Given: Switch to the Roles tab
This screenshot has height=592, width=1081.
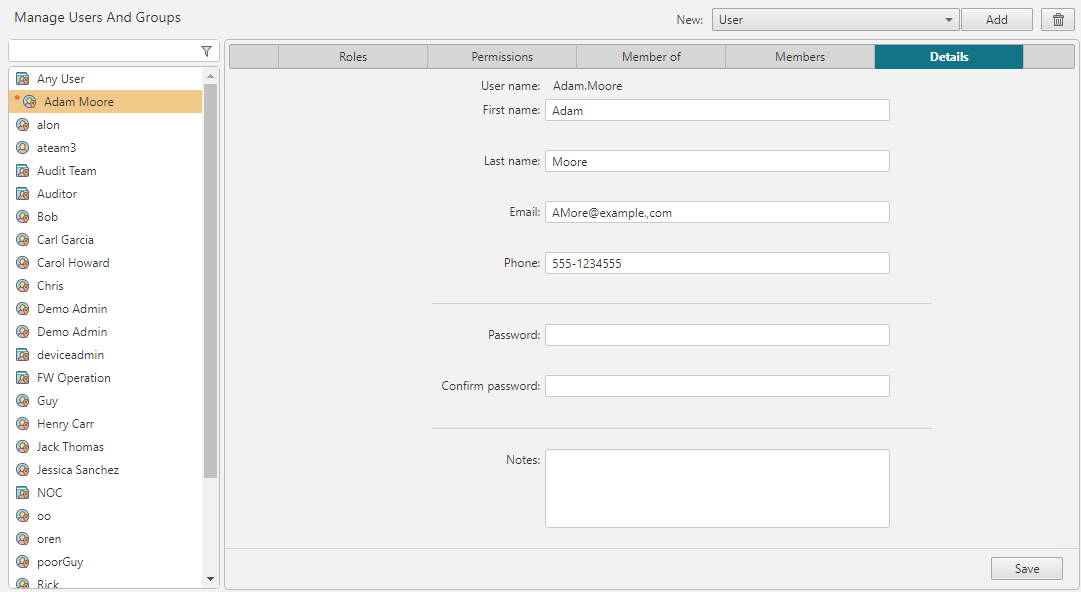Looking at the screenshot, I should (x=353, y=57).
